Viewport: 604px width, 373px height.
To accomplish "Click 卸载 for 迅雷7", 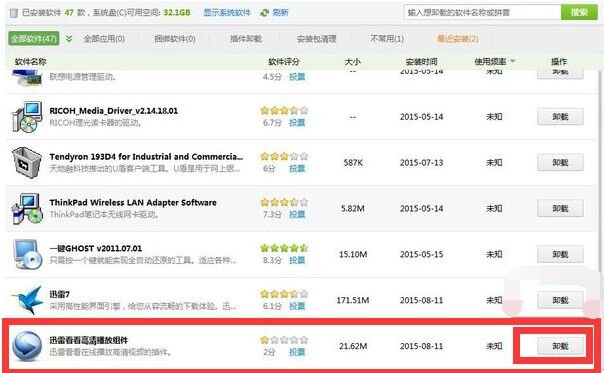I will coord(560,300).
